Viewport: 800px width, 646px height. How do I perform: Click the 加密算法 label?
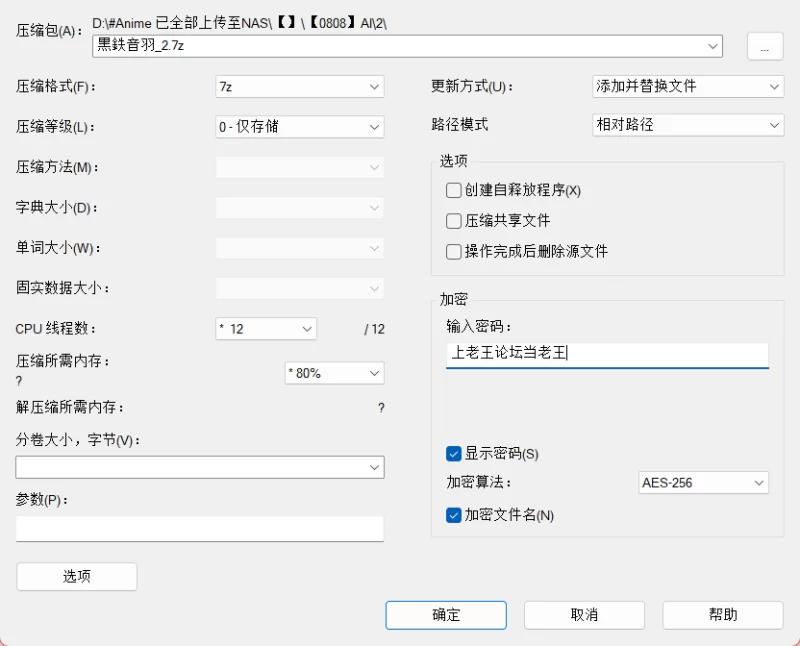[479, 482]
